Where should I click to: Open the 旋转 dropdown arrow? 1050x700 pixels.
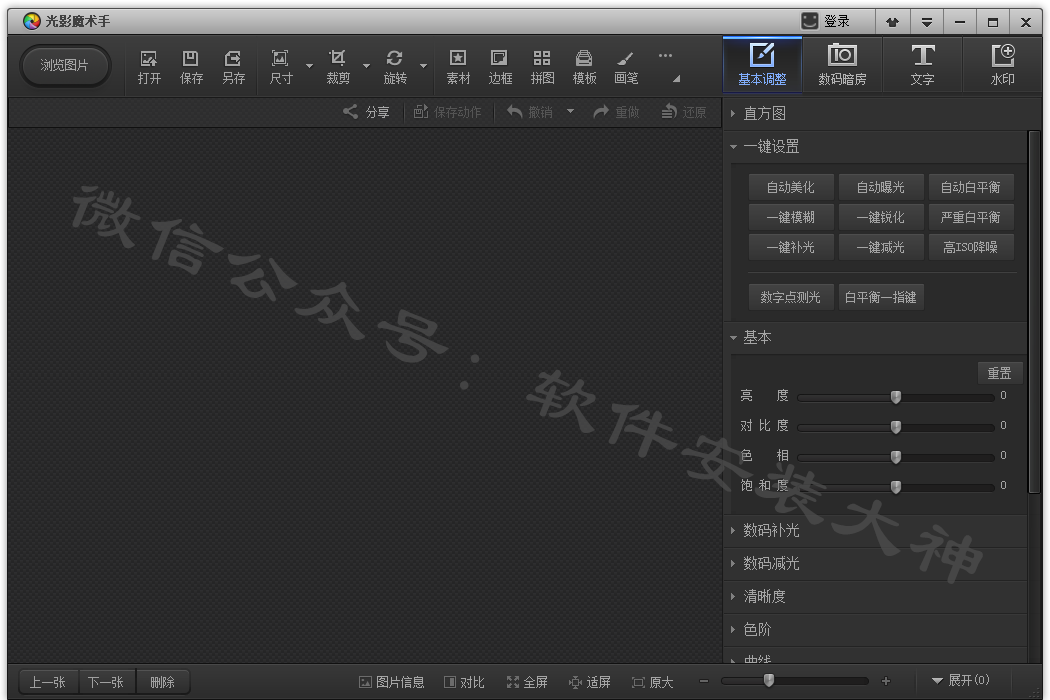click(423, 66)
